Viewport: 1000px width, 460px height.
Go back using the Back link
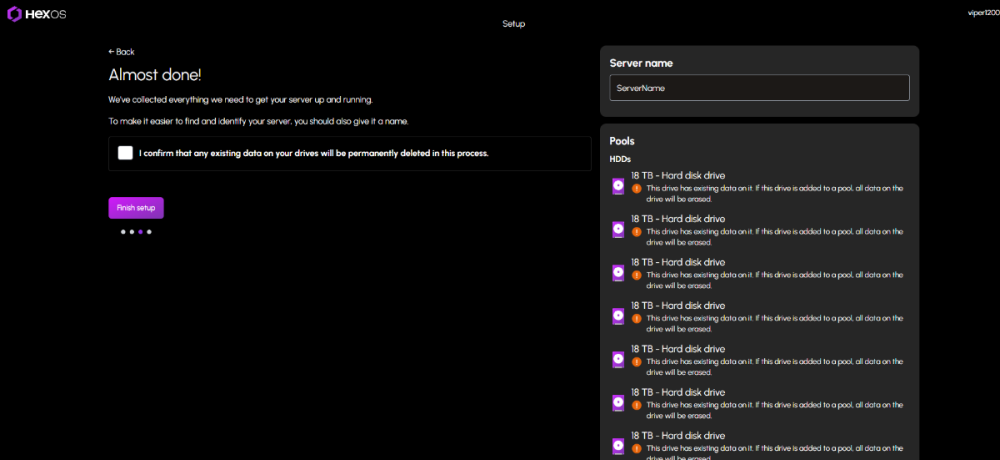pos(121,52)
